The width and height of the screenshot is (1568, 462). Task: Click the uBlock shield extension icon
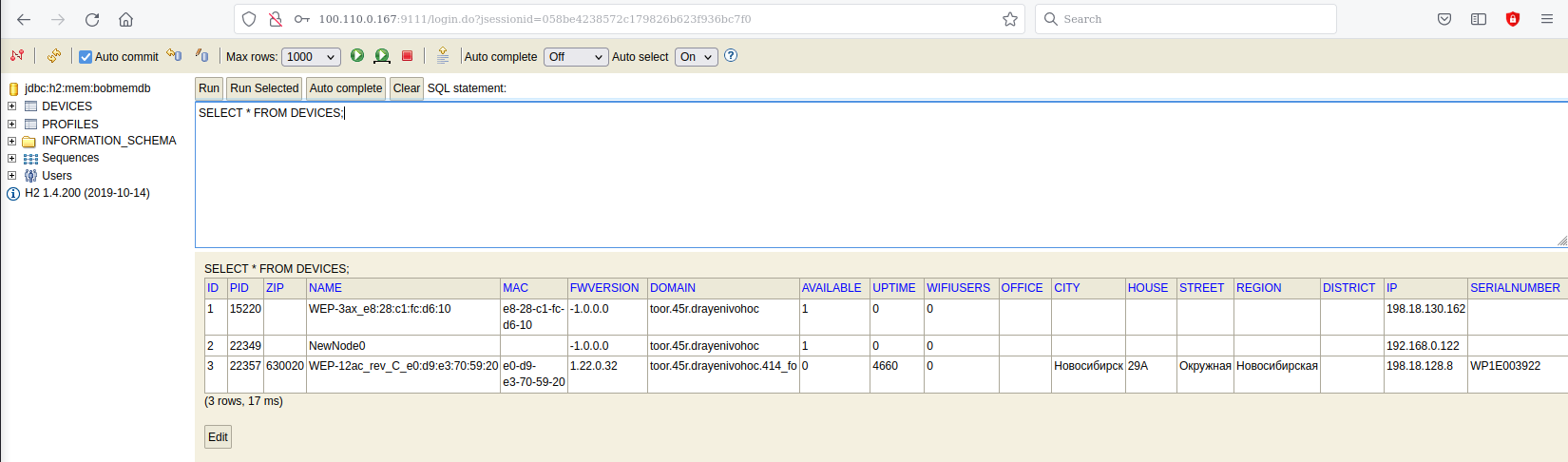[1513, 19]
